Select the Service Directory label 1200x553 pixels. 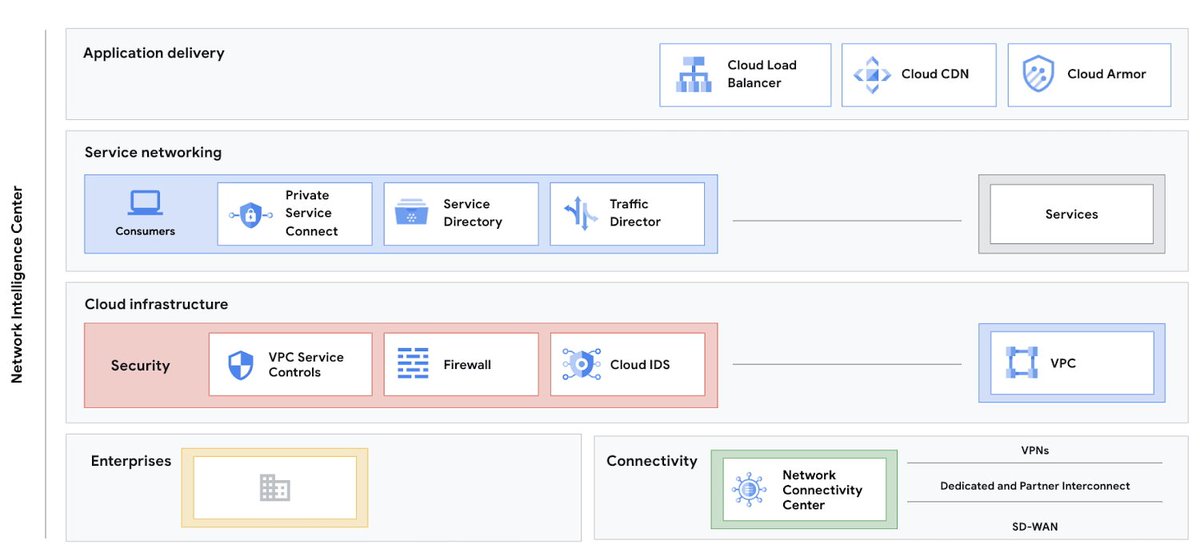tap(473, 213)
